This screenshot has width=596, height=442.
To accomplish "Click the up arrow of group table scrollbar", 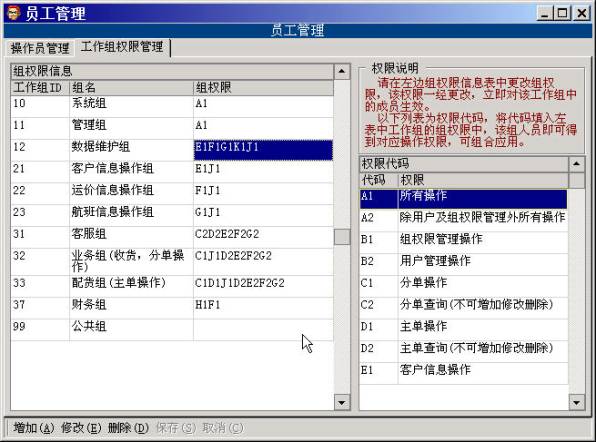I will tap(342, 71).
